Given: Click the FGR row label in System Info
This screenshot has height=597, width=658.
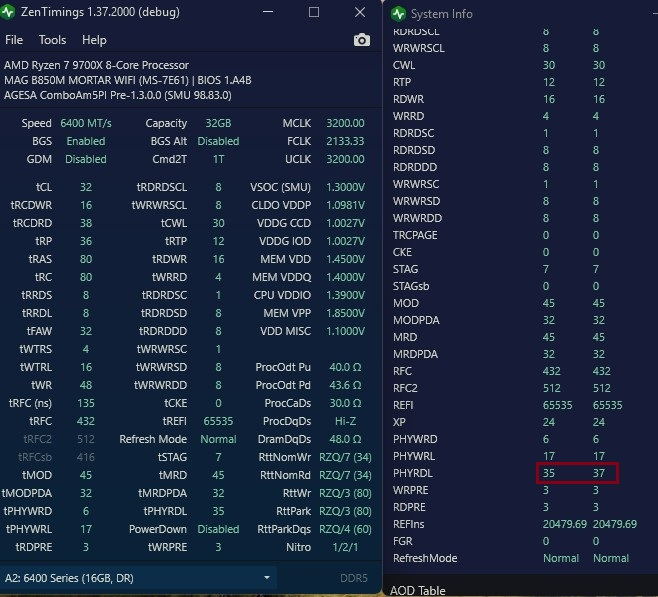Looking at the screenshot, I should [x=402, y=541].
